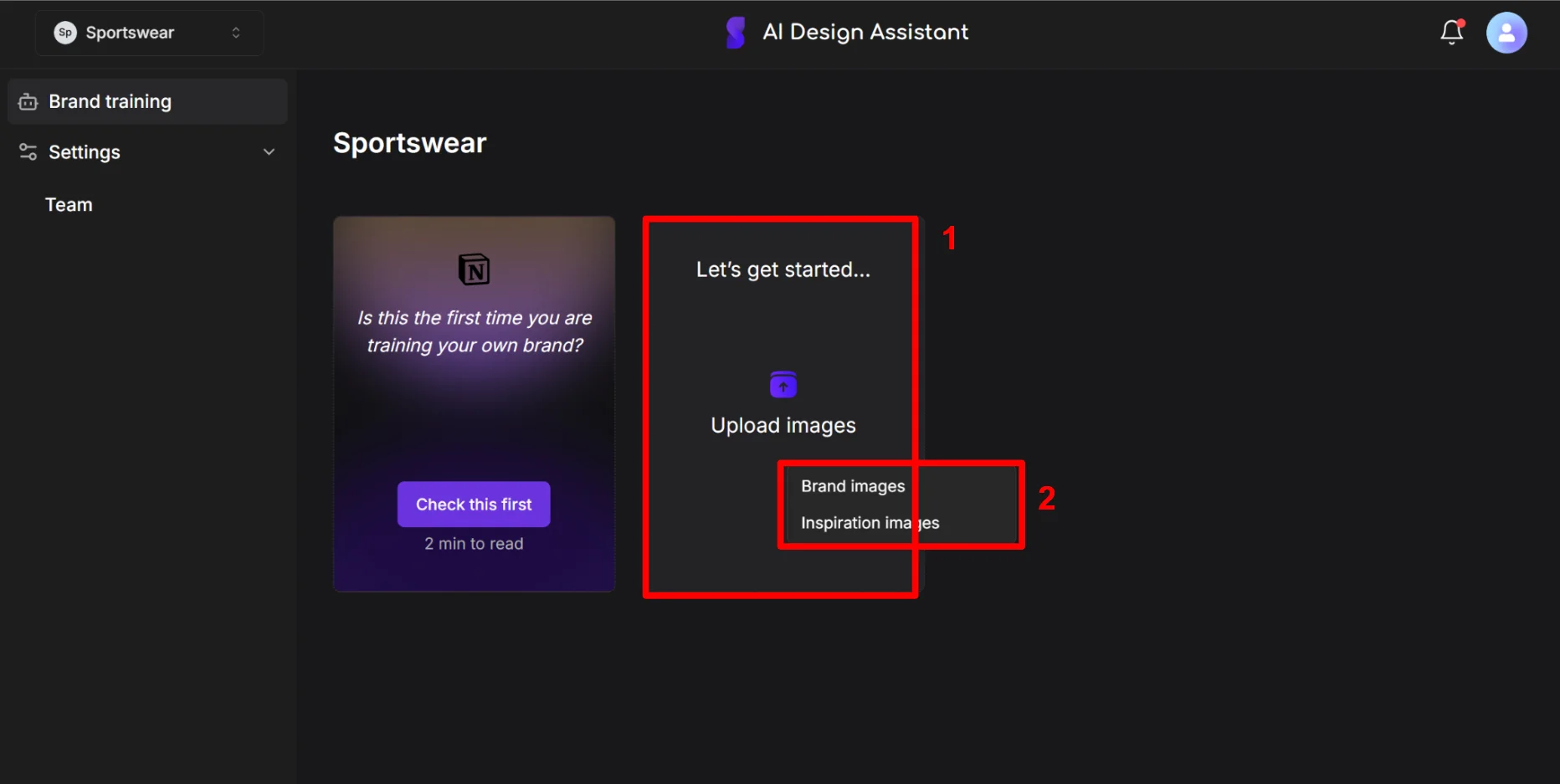Choose Inspiration images option
This screenshot has height=784, width=1560.
click(x=870, y=523)
